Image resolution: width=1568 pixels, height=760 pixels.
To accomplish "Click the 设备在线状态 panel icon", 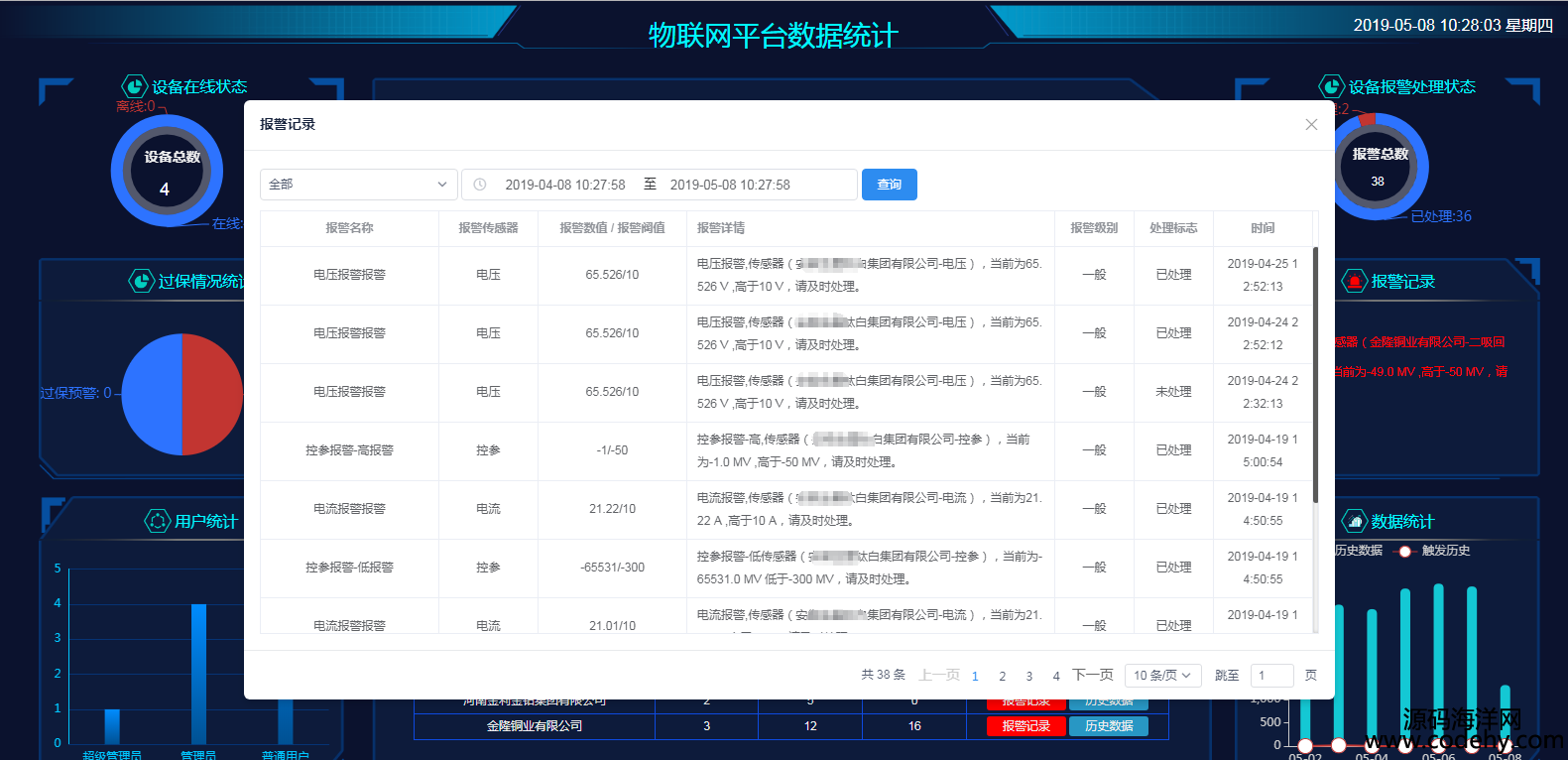I will point(135,86).
